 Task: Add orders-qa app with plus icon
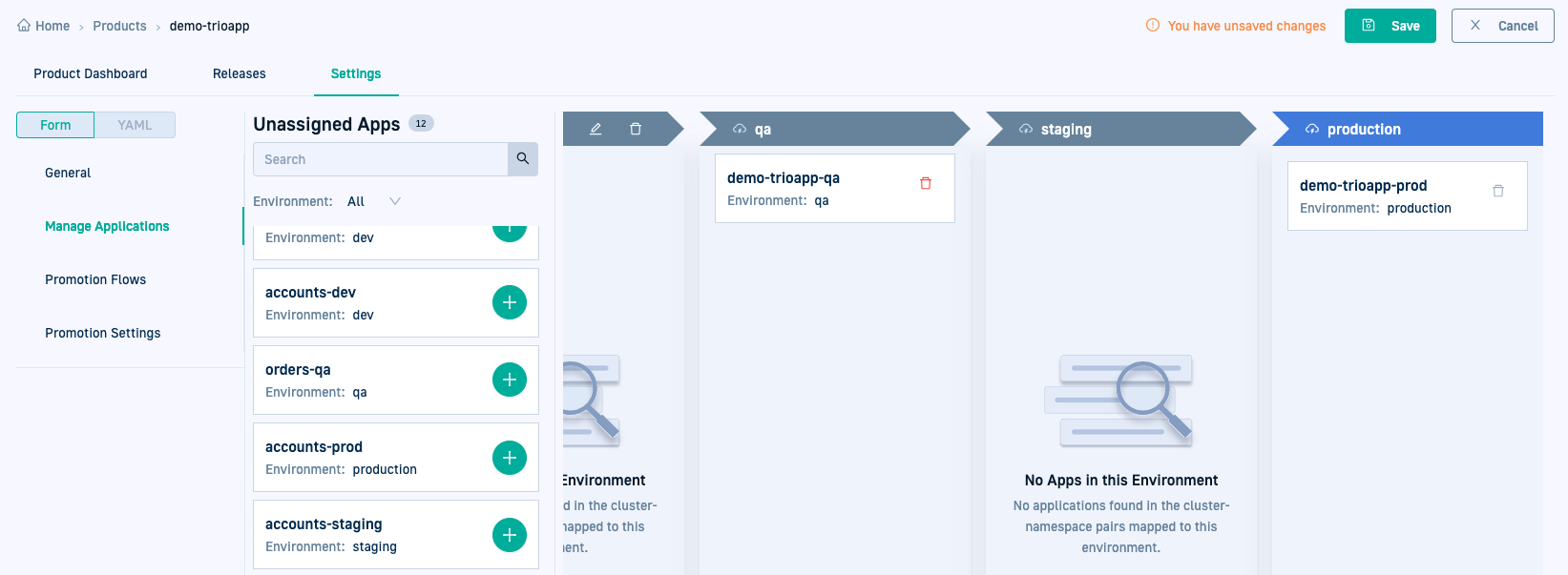click(509, 380)
